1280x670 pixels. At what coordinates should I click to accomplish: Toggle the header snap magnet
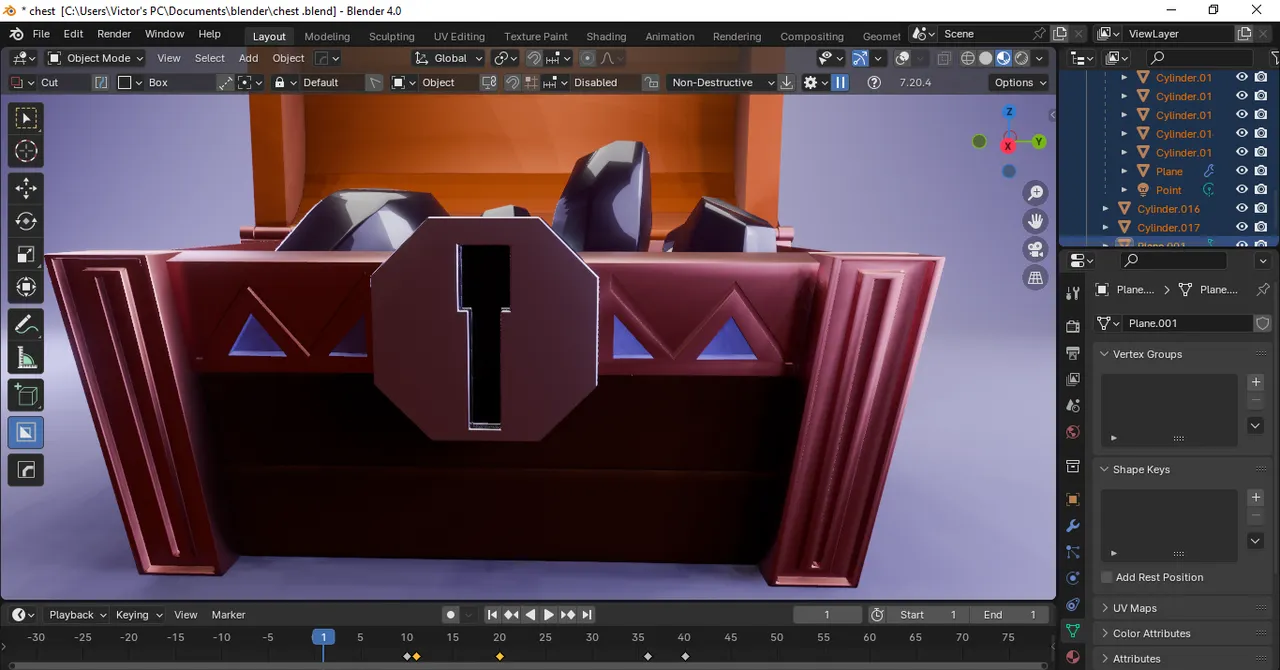(534, 58)
